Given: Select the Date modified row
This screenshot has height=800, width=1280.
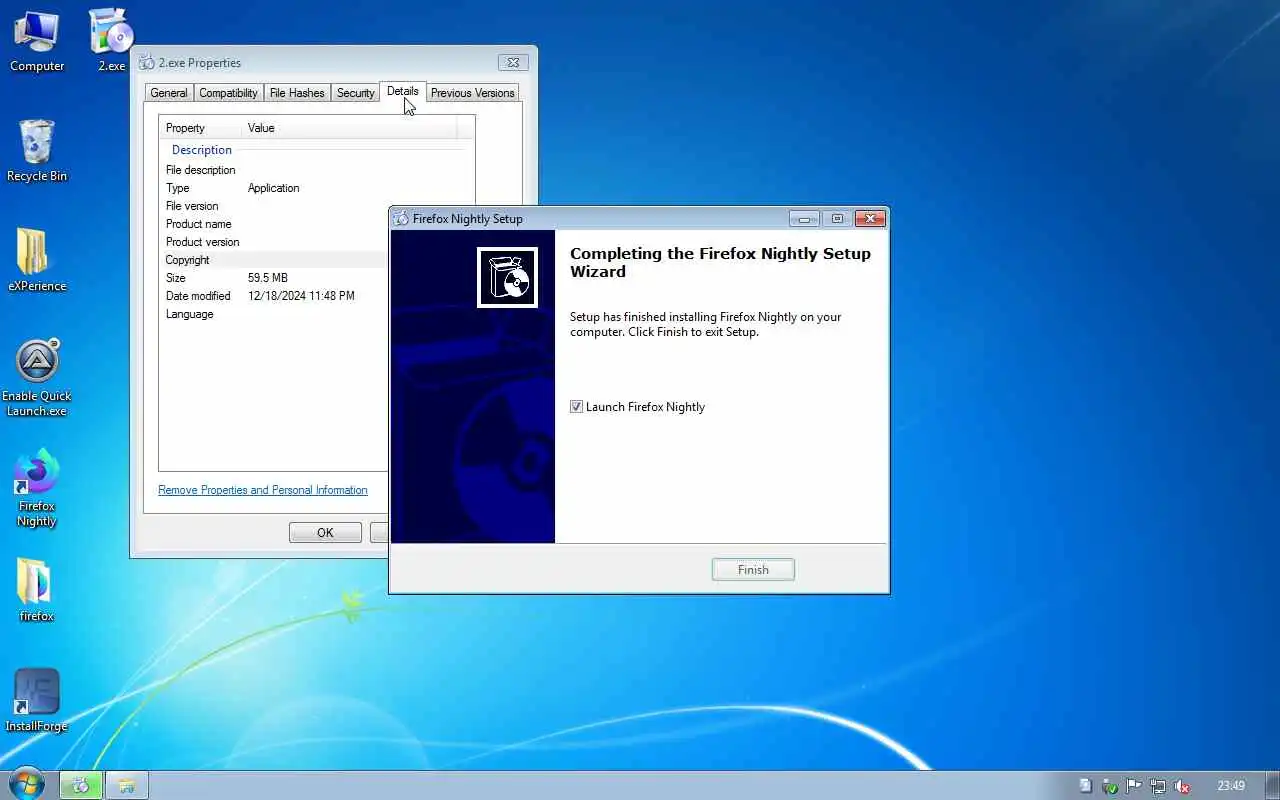Looking at the screenshot, I should click(x=272, y=296).
